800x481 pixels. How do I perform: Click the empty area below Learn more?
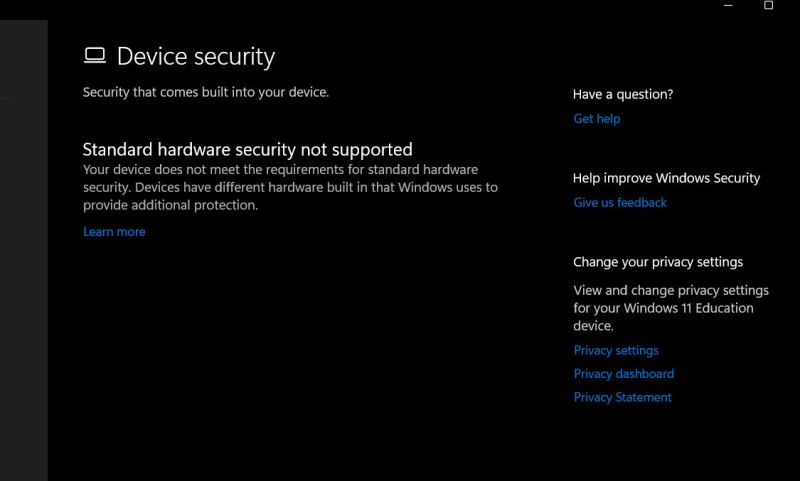pos(300,350)
